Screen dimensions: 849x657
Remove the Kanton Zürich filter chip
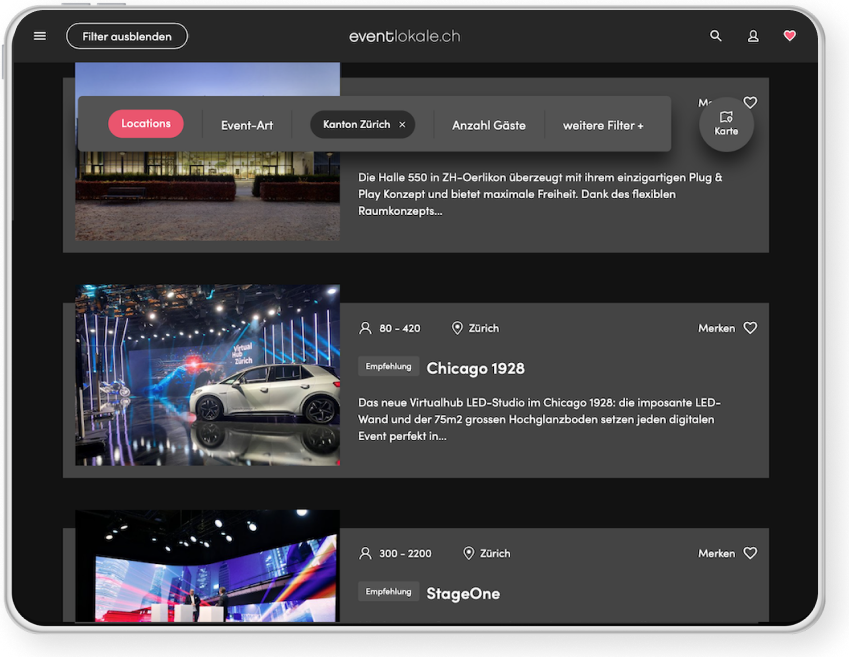pos(402,125)
